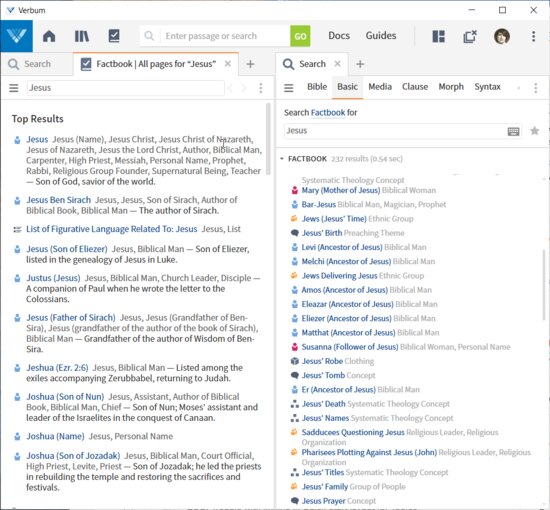Open Justus (Jesus) link
This screenshot has height=510, width=550.
[53, 278]
